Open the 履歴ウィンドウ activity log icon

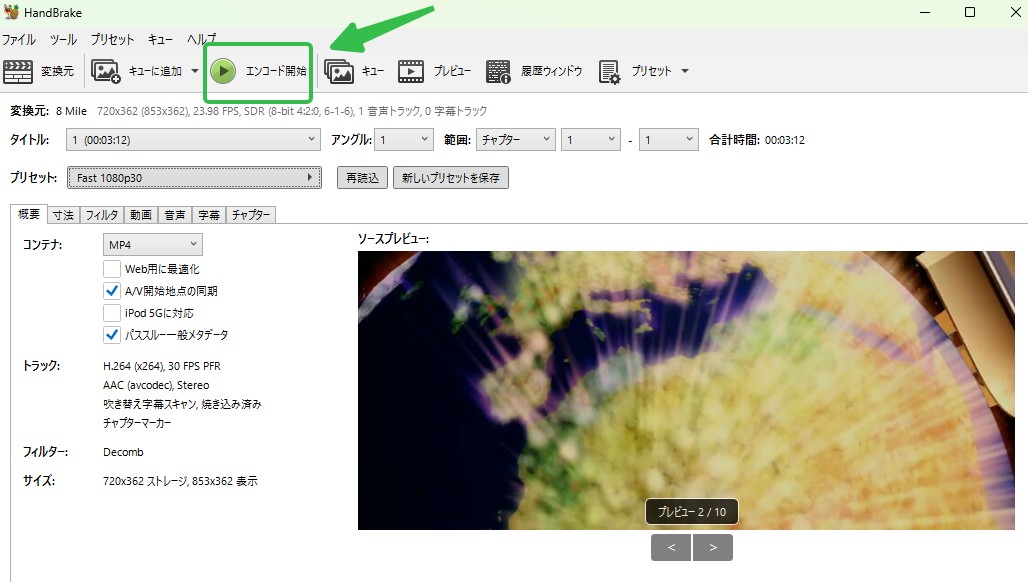click(498, 71)
